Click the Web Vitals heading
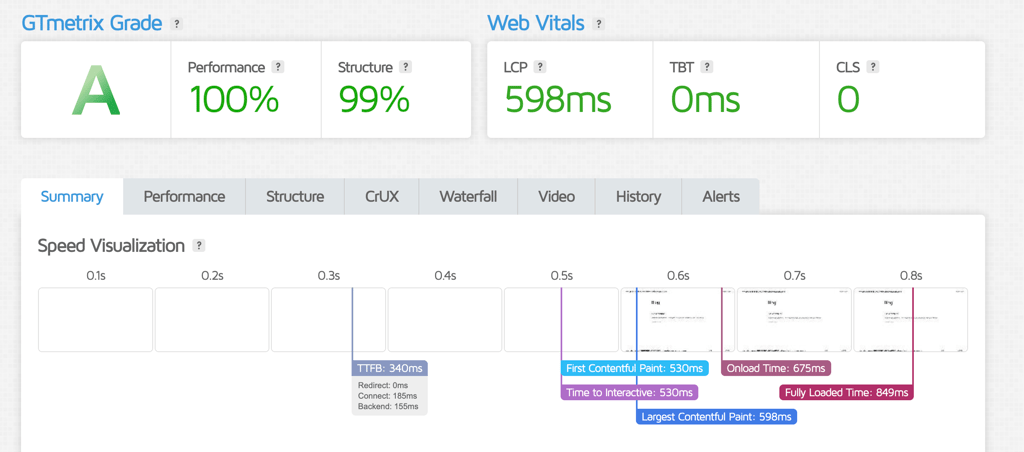 click(536, 24)
